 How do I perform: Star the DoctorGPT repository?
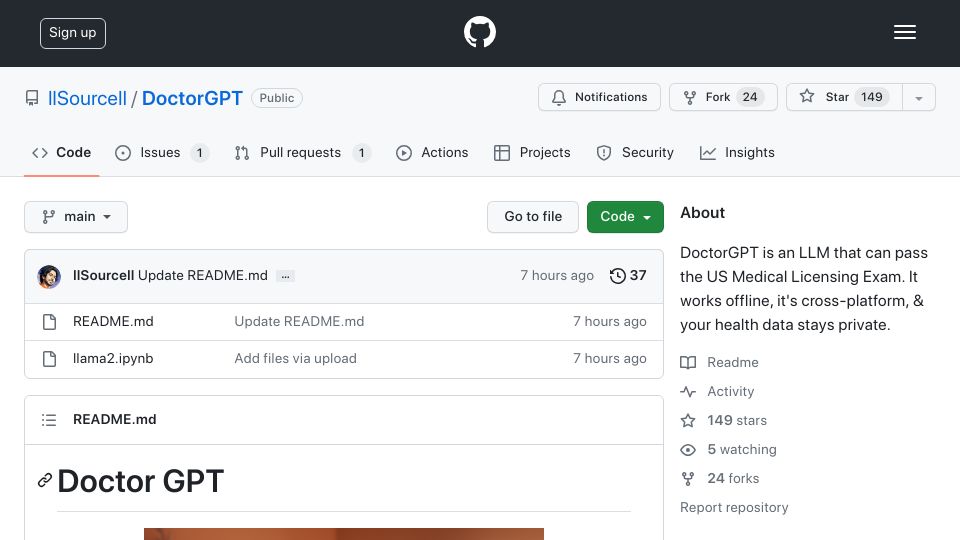pos(844,97)
